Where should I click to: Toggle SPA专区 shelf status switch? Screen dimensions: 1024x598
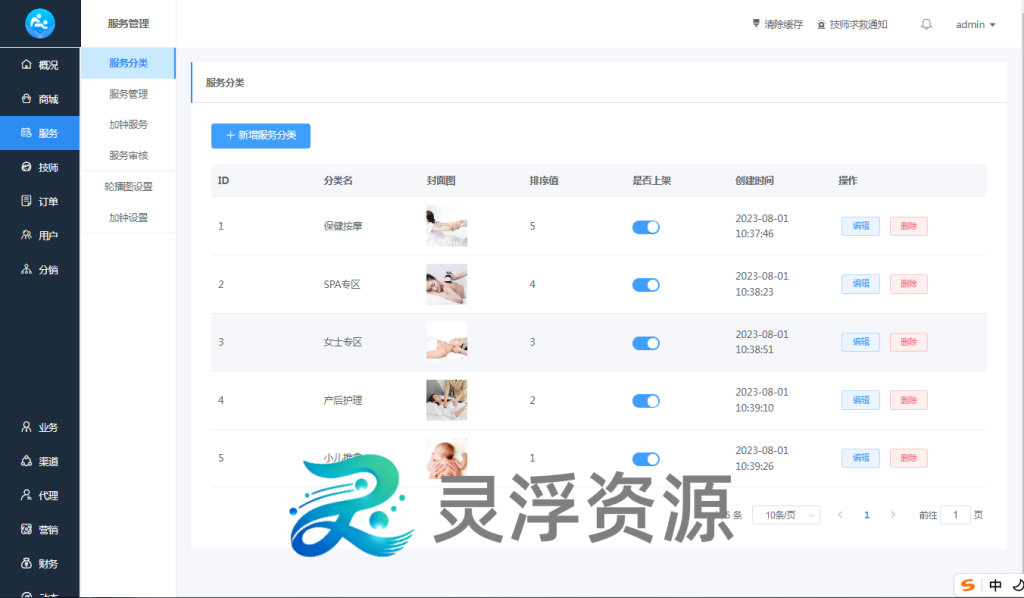[x=646, y=285]
